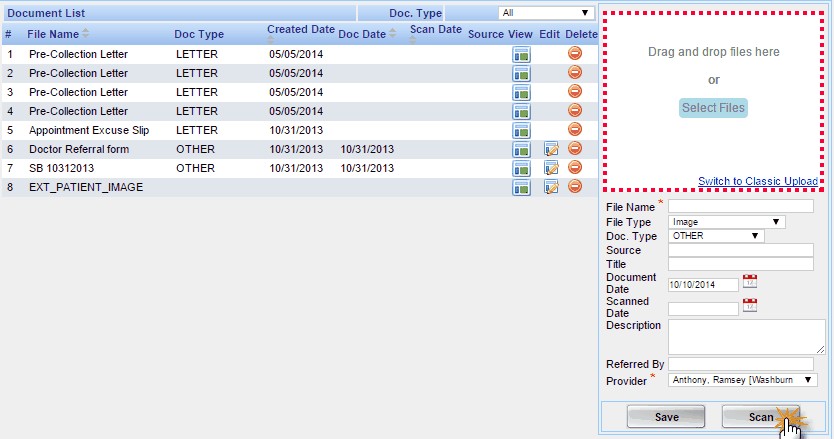Delete the EXT_PATIENT_IMAGE document

click(x=575, y=187)
